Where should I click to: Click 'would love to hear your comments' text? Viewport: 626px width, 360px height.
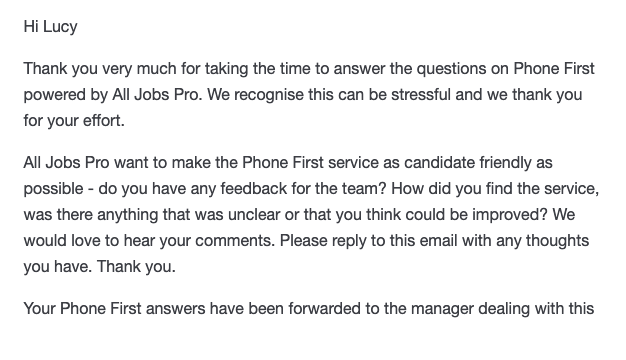pyautogui.click(x=149, y=241)
